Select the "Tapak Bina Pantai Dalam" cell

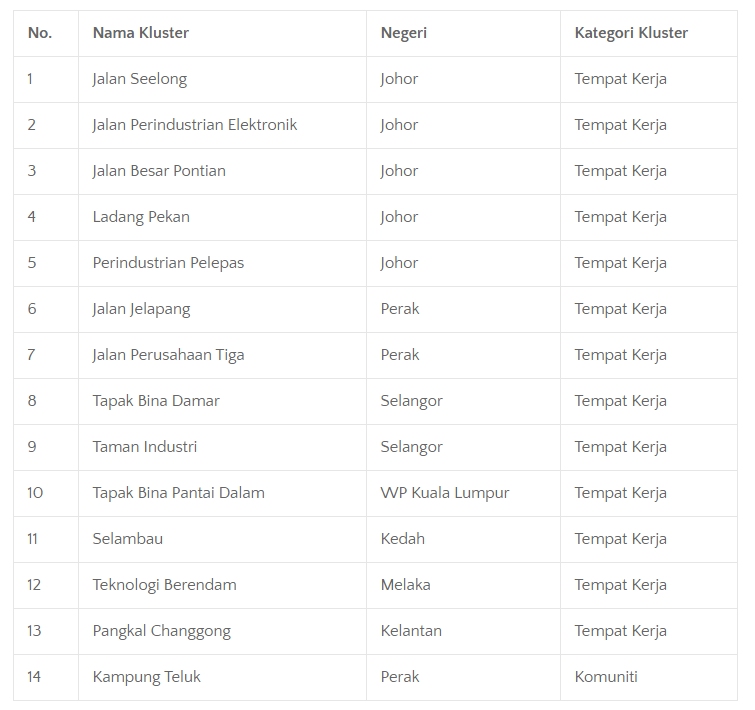coord(178,493)
